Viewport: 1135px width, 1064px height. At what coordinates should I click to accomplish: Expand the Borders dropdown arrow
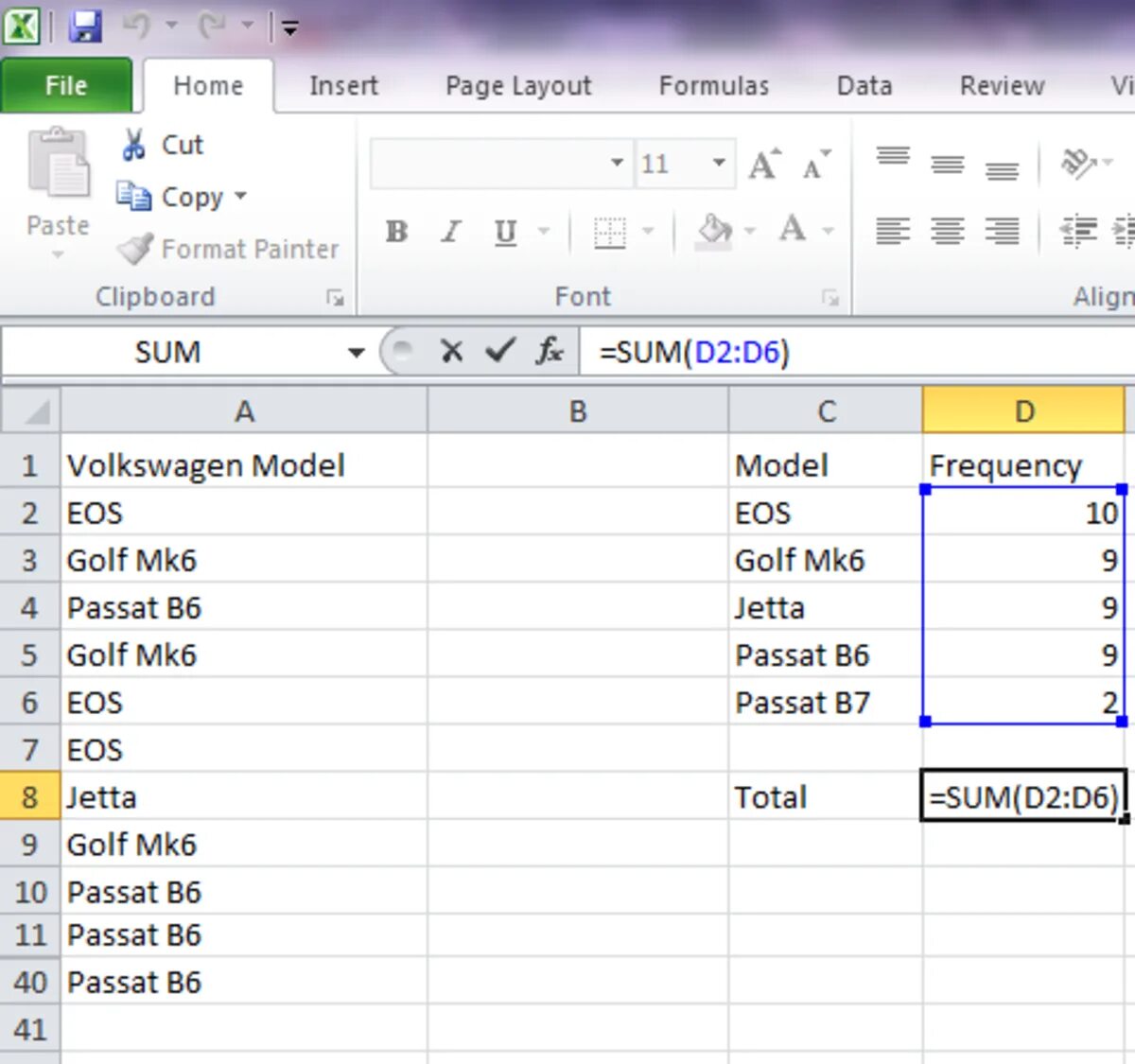[649, 231]
